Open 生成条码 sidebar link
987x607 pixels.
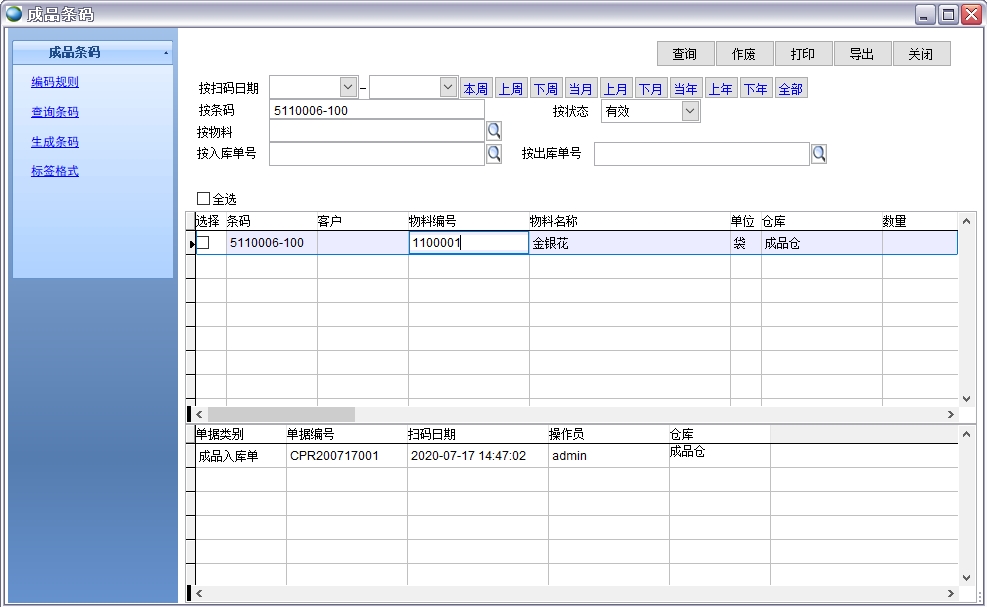click(x=55, y=142)
